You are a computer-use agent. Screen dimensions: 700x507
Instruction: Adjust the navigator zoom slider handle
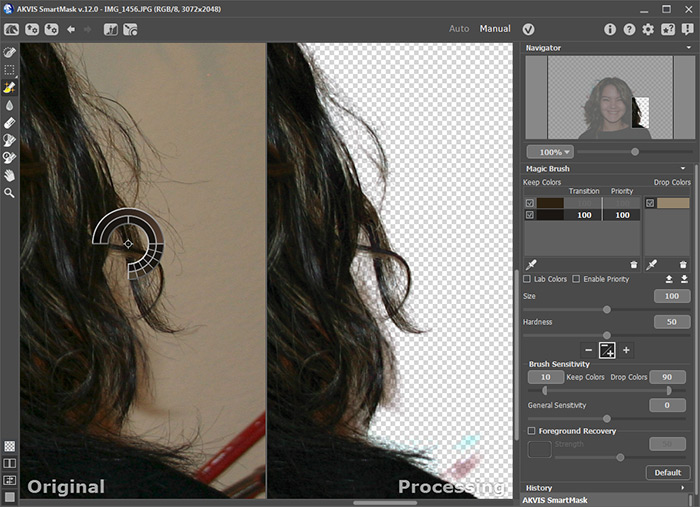coord(635,152)
